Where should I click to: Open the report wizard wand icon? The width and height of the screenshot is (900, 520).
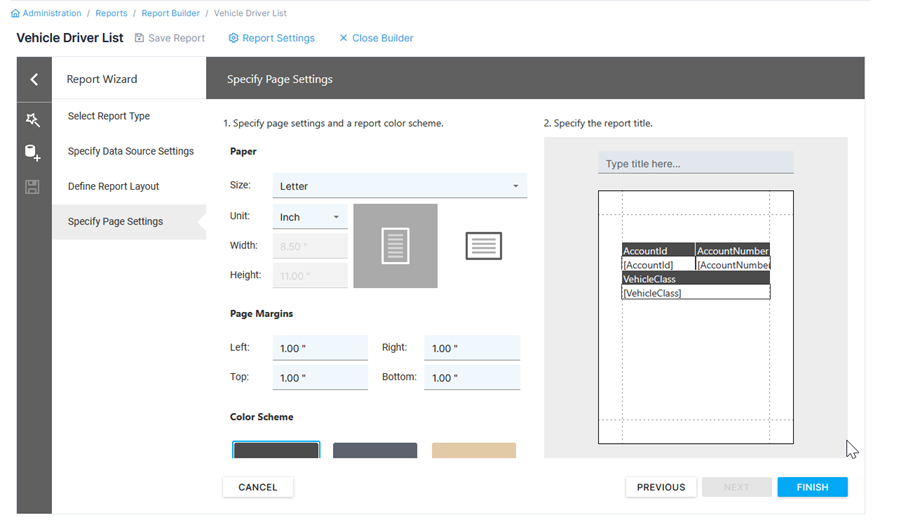[33, 120]
